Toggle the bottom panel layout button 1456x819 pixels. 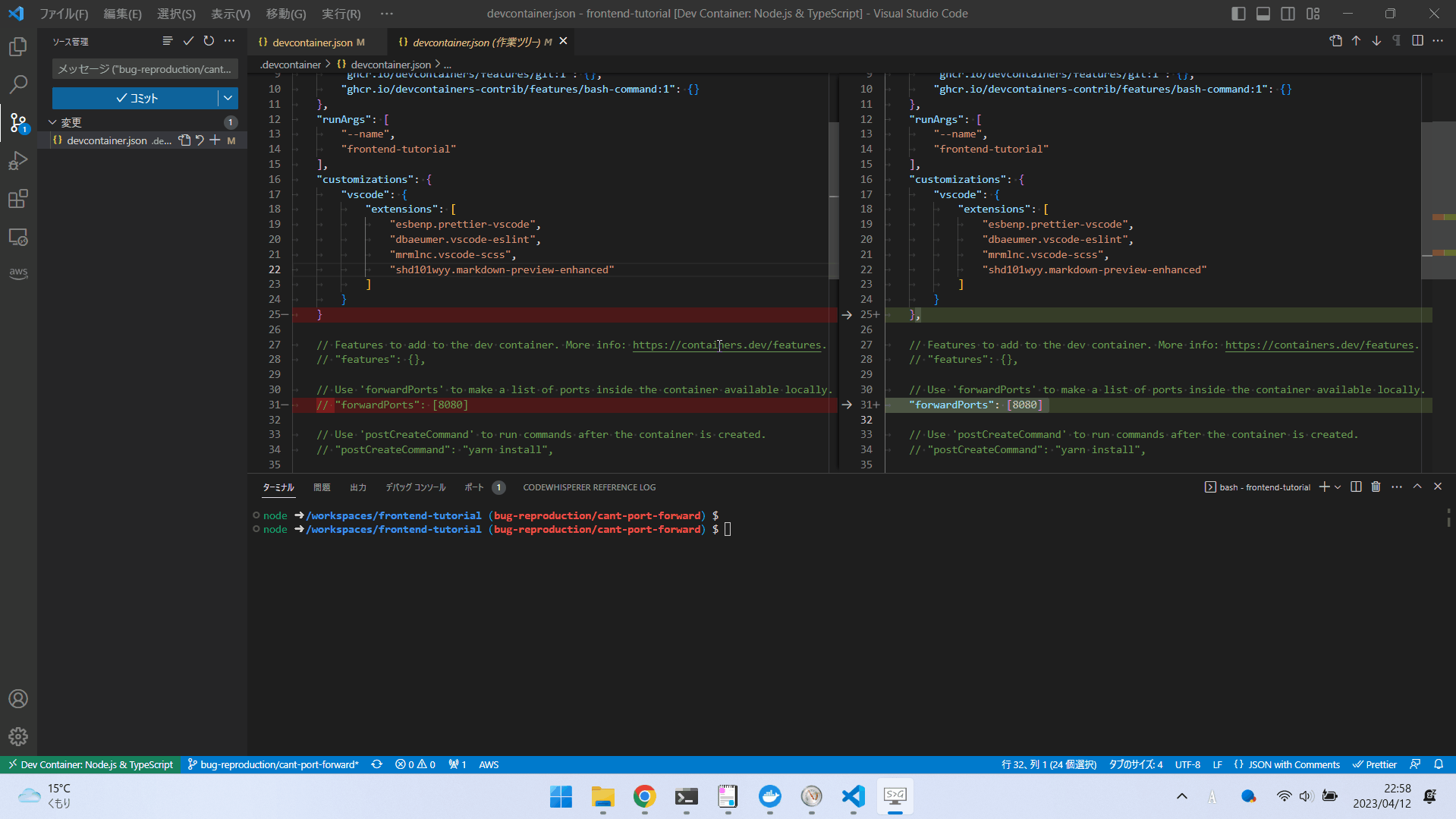1263,14
